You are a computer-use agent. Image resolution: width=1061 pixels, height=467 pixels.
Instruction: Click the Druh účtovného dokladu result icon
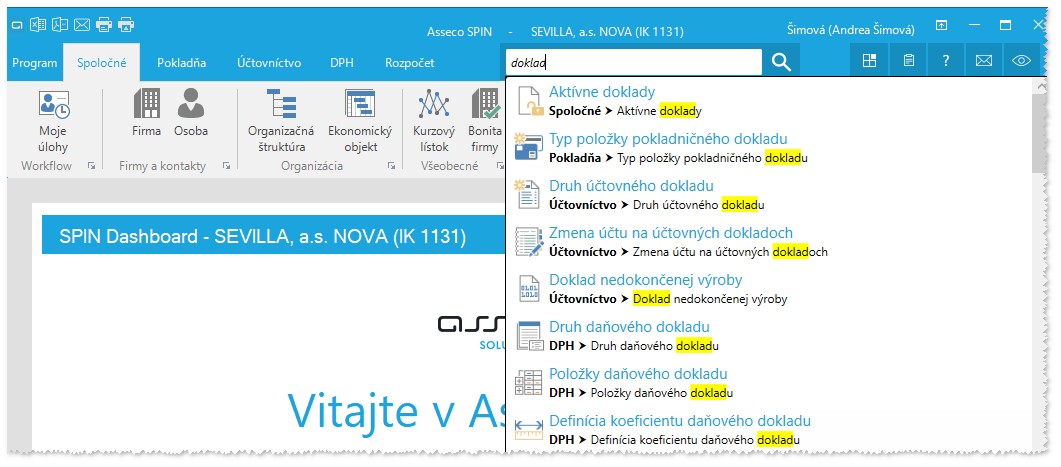click(528, 195)
